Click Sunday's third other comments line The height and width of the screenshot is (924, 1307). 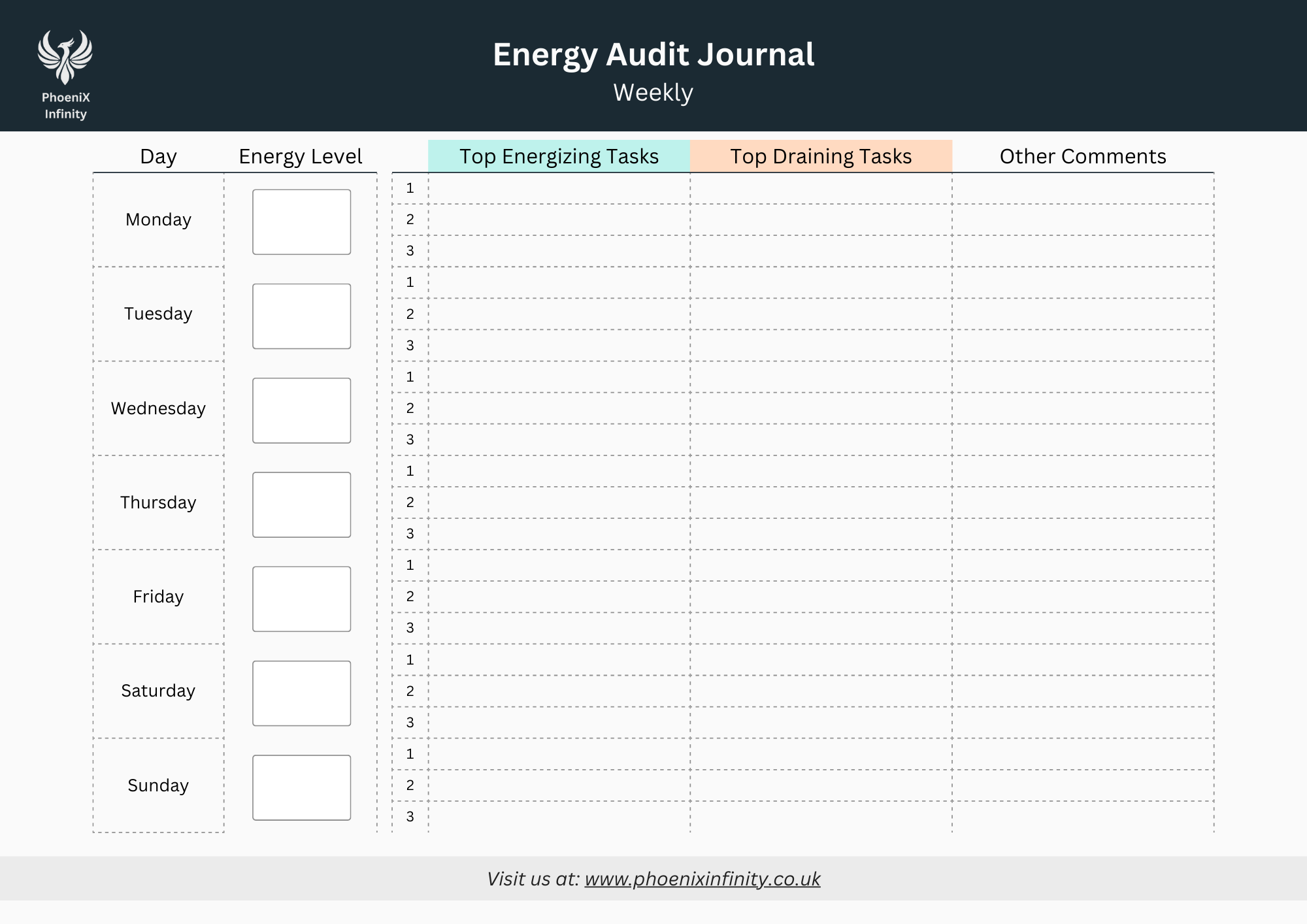pyautogui.click(x=1082, y=817)
